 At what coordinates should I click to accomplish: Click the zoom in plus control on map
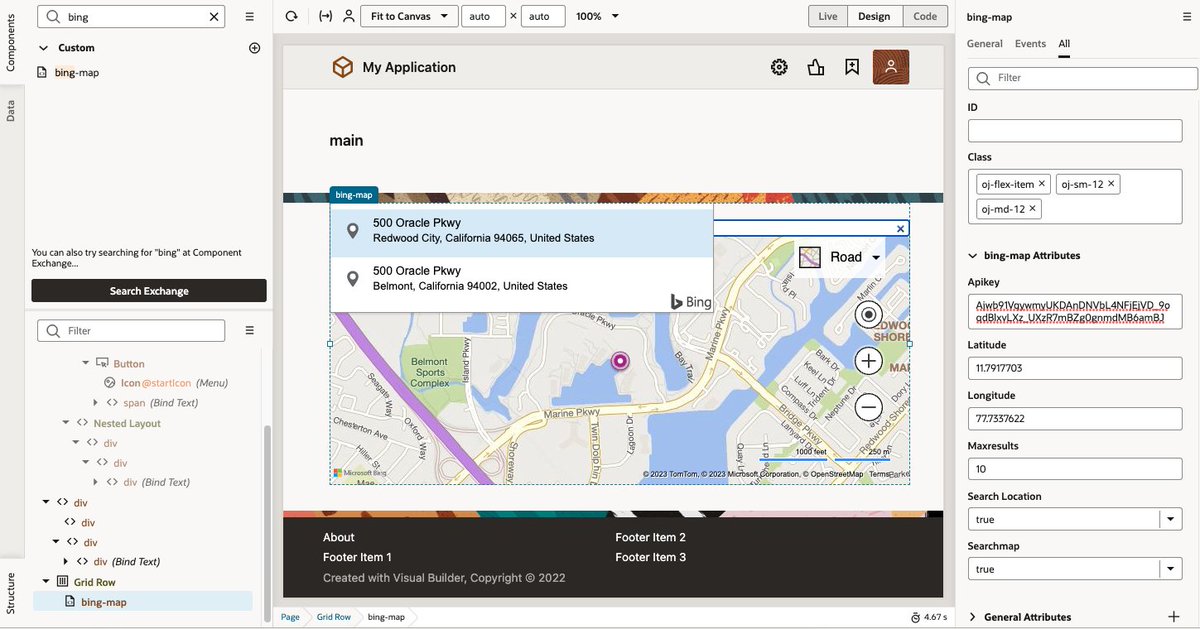pyautogui.click(x=868, y=360)
